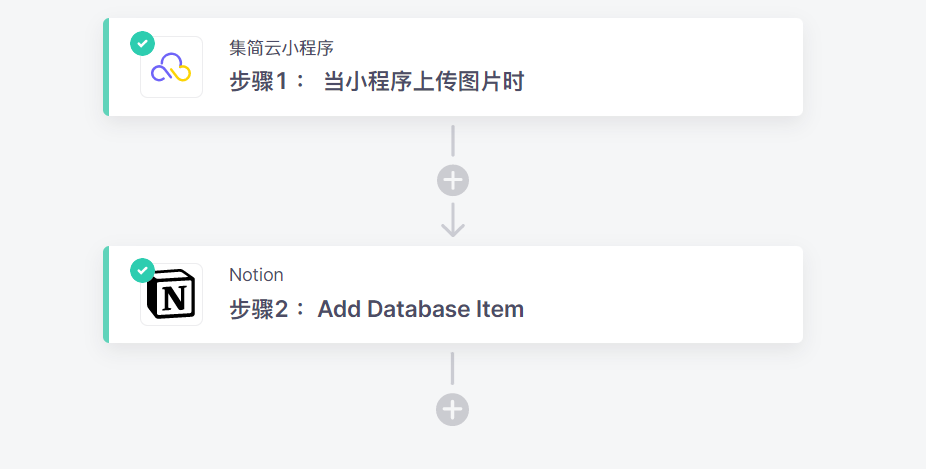Click green checkmark badge on Notion step
Viewport: 926px width, 469px height.
click(142, 271)
